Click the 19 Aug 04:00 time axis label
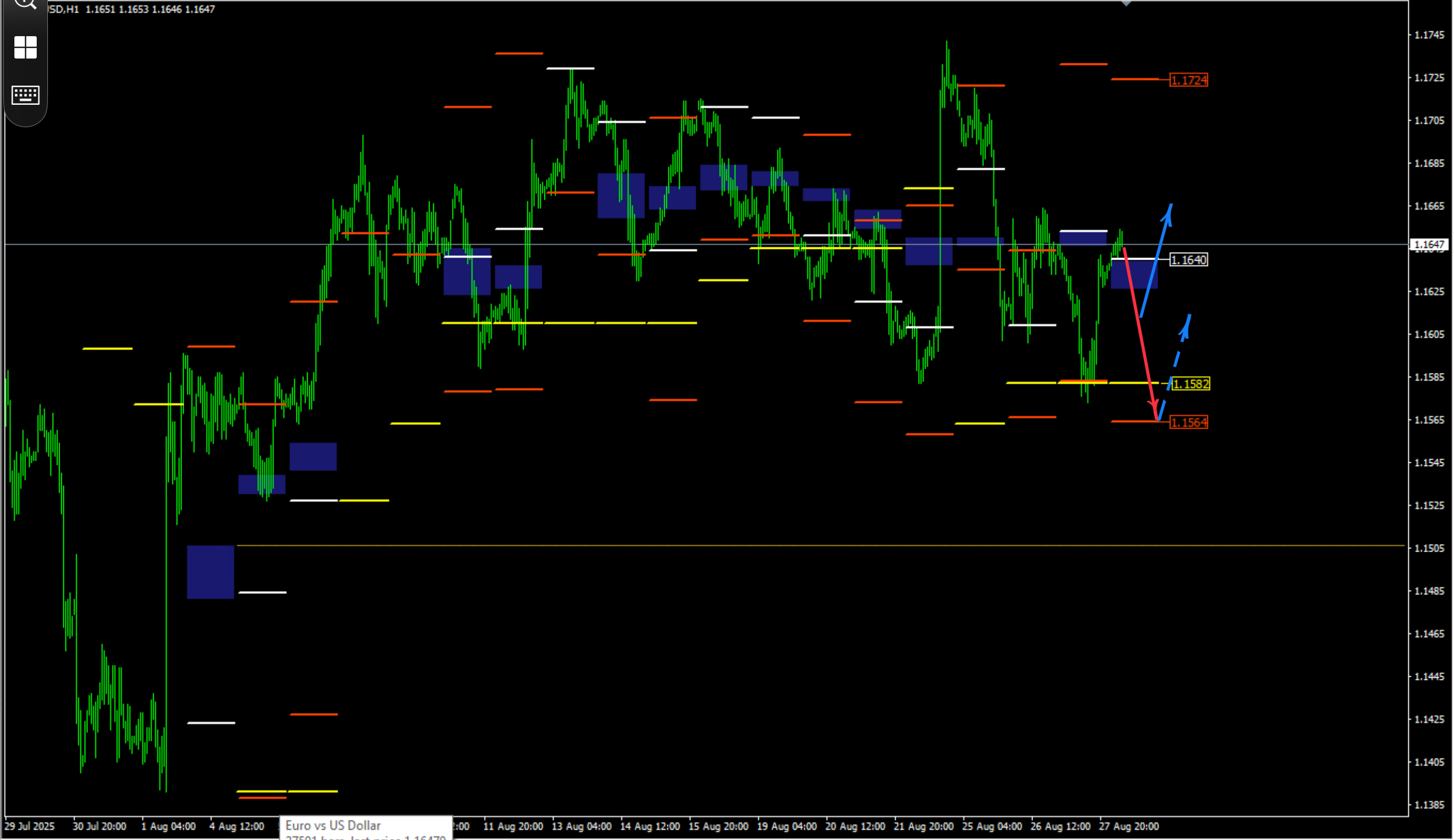 (787, 827)
